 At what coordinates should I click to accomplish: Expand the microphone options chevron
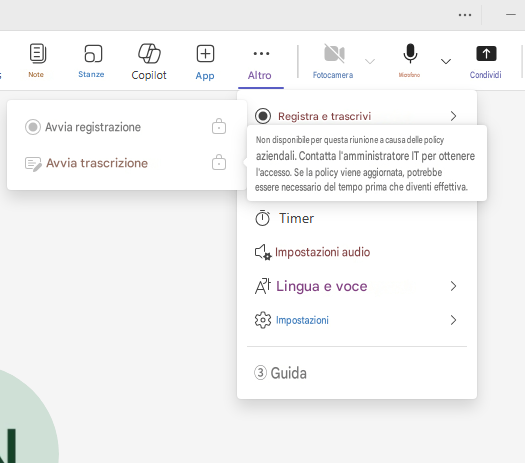446,61
